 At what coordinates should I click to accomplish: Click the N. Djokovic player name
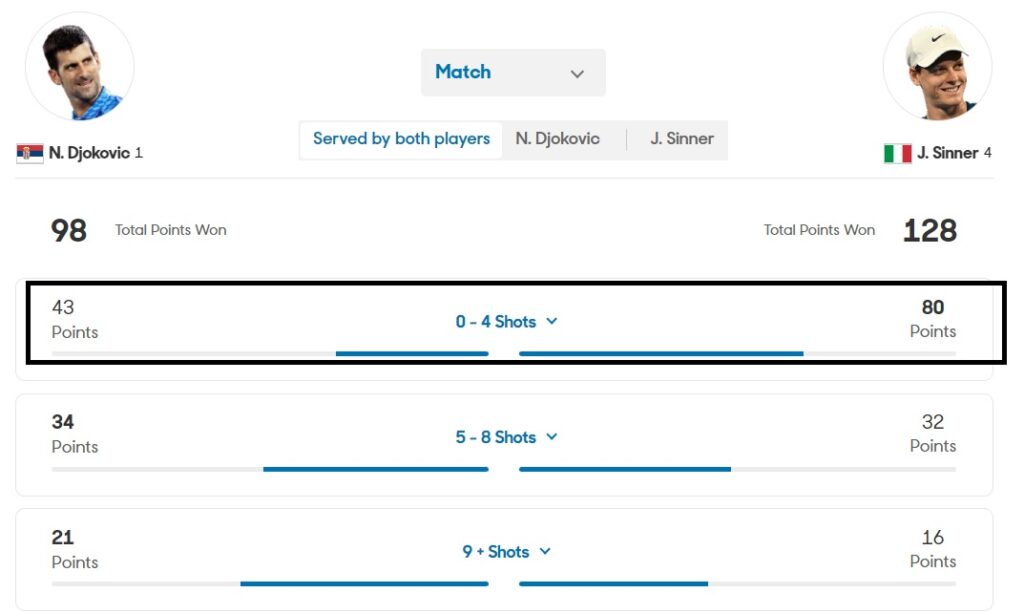(89, 154)
